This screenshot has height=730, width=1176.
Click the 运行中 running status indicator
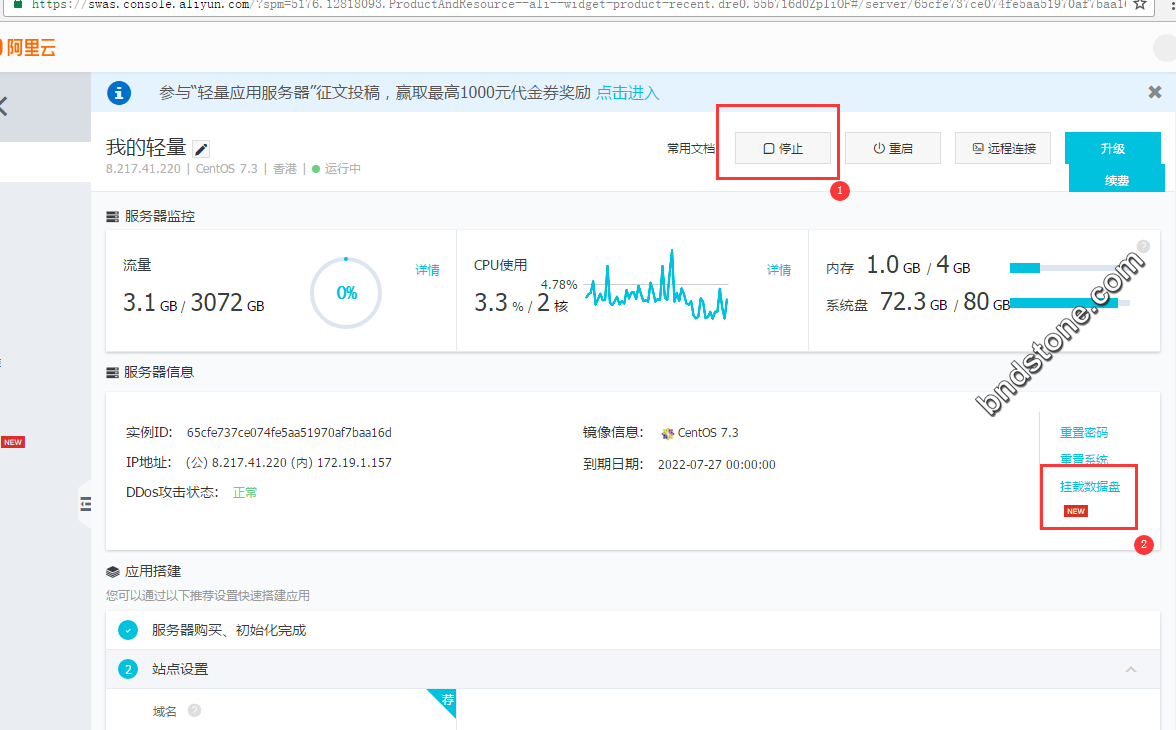337,169
